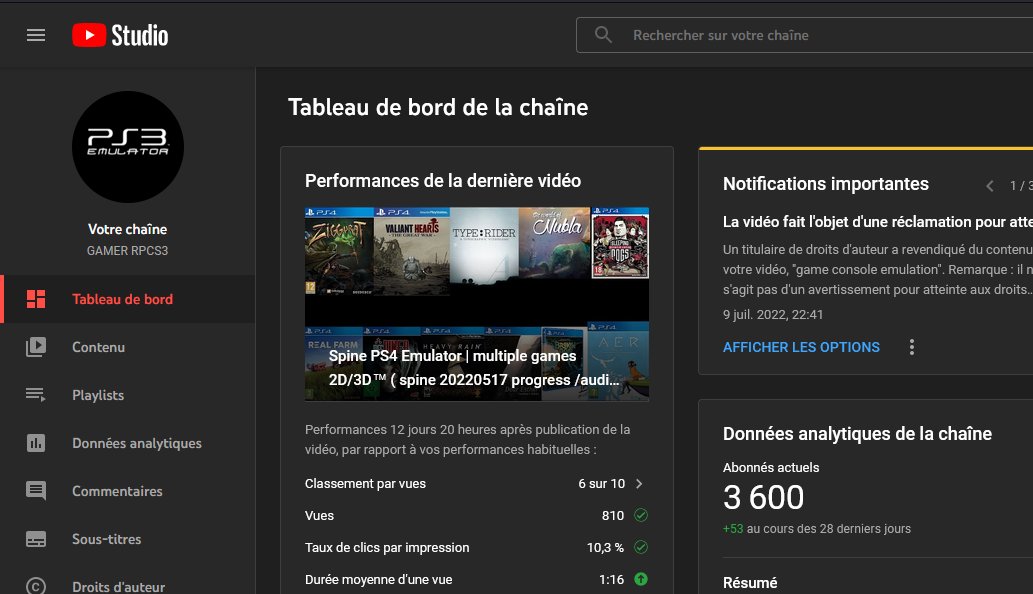Click the 810 views value
This screenshot has height=594, width=1033.
click(613, 516)
